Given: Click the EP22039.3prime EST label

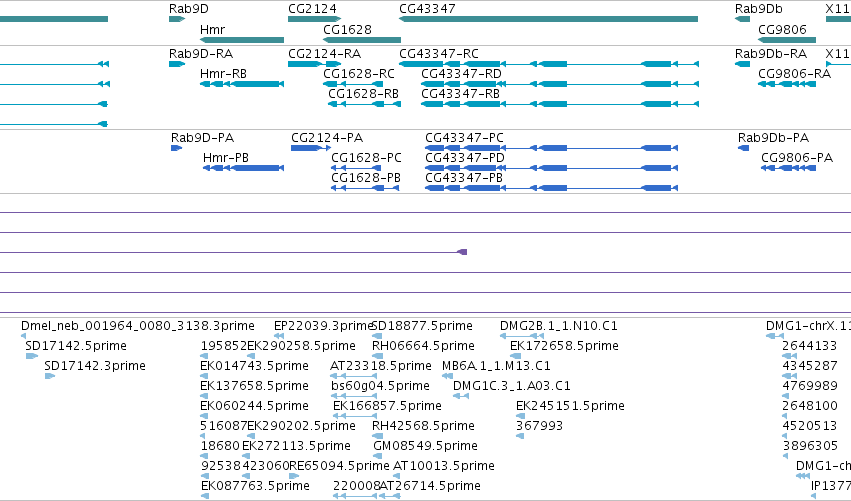Looking at the screenshot, I should (x=323, y=326).
